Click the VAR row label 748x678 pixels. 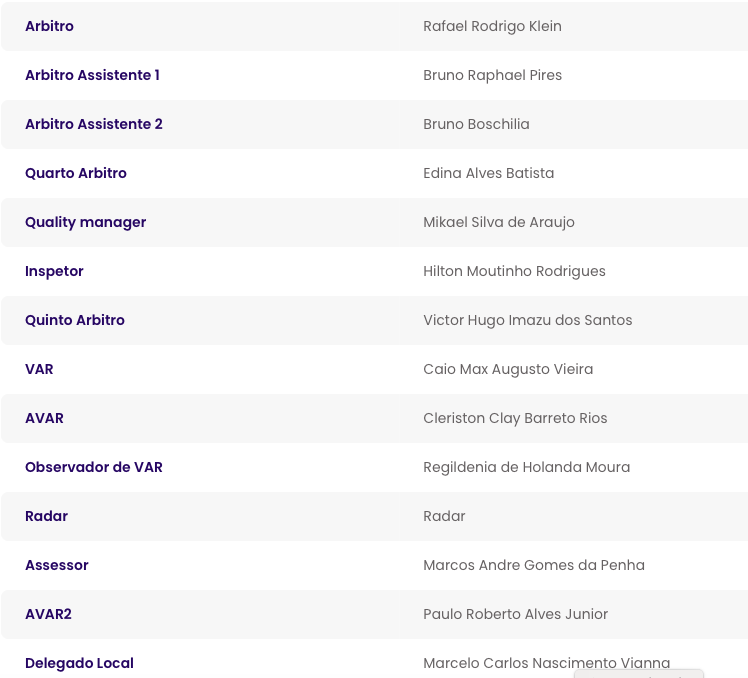(39, 369)
